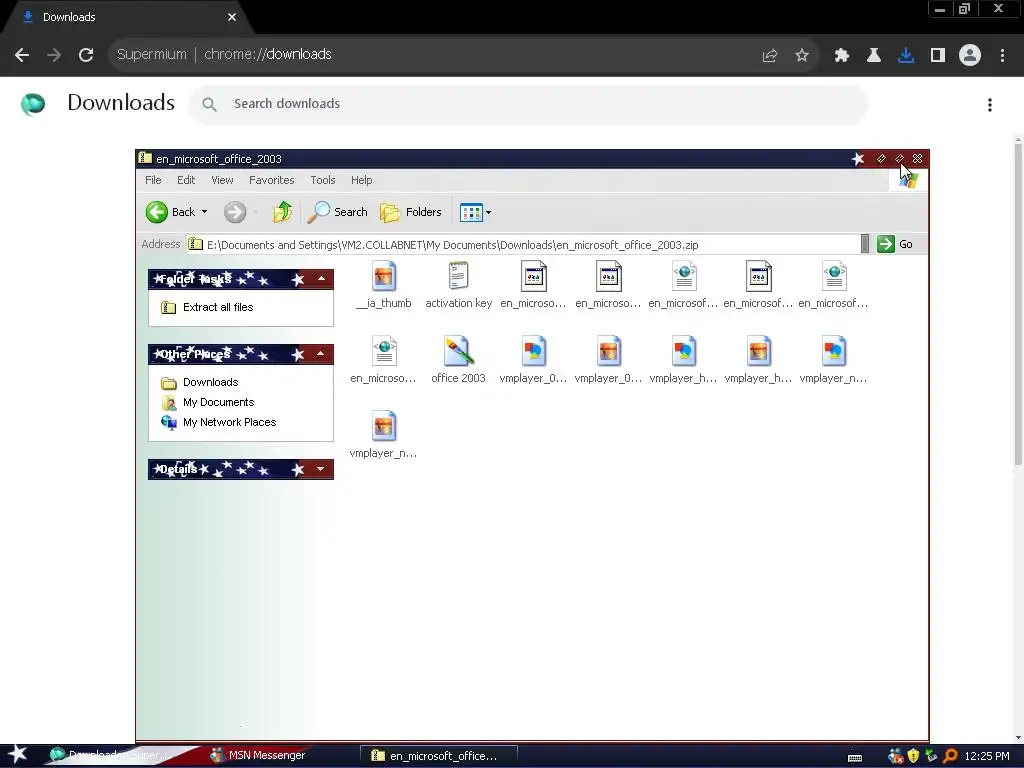Open the Extensions puzzle icon

[x=841, y=56]
